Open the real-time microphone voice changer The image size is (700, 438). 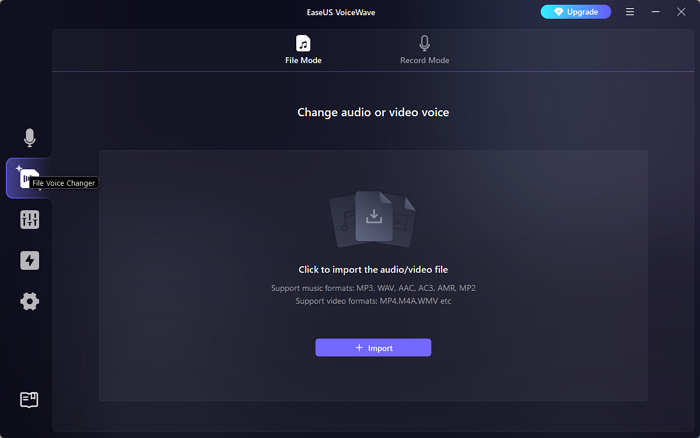(x=29, y=138)
